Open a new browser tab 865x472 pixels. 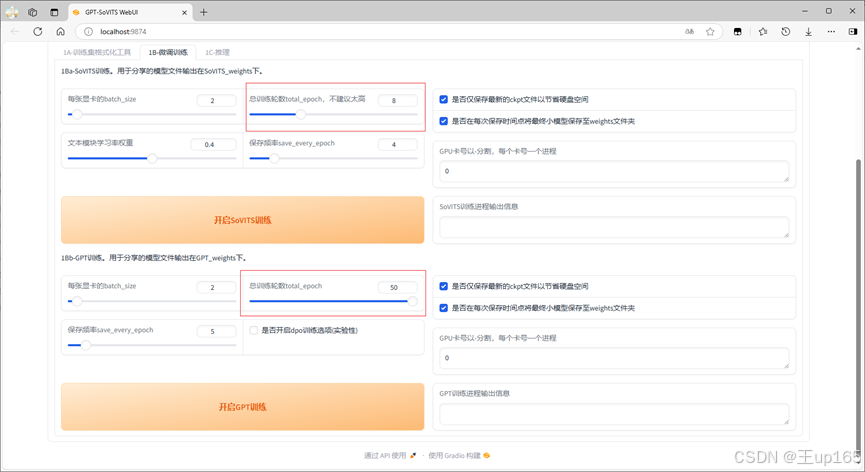(204, 12)
